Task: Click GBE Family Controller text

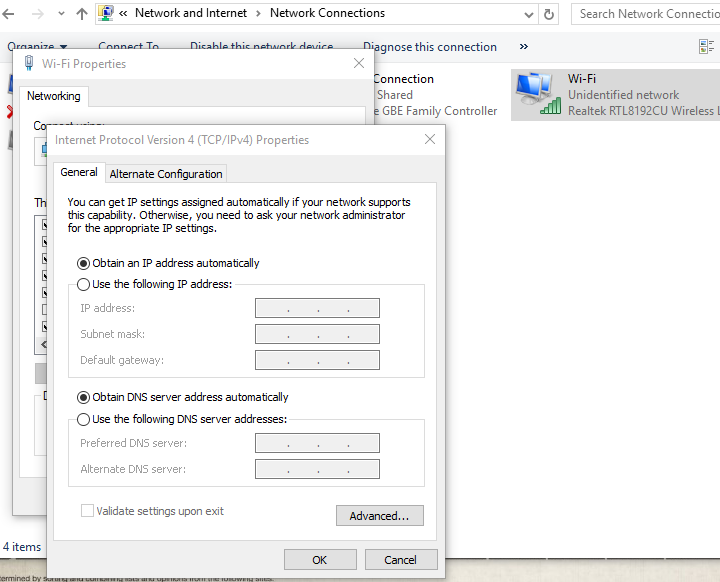Action: pyautogui.click(x=439, y=111)
